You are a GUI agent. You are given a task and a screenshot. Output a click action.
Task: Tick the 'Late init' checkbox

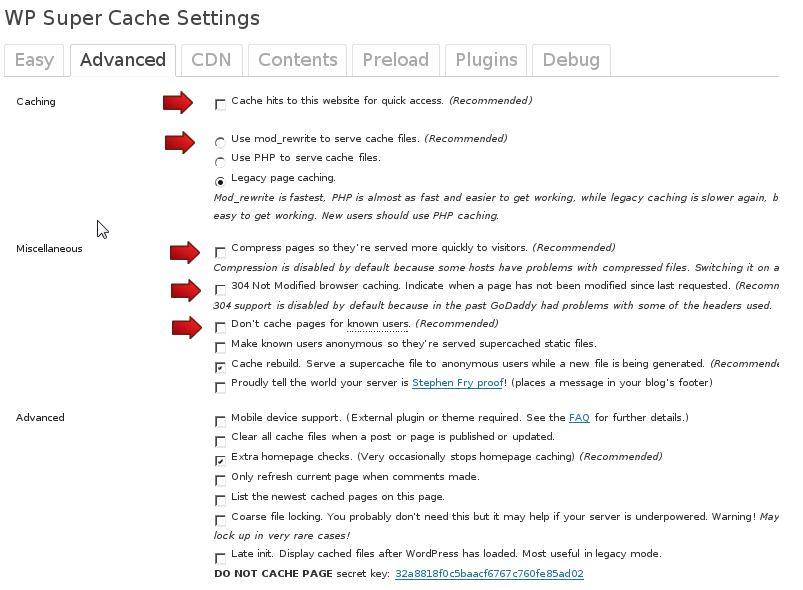pyautogui.click(x=220, y=557)
